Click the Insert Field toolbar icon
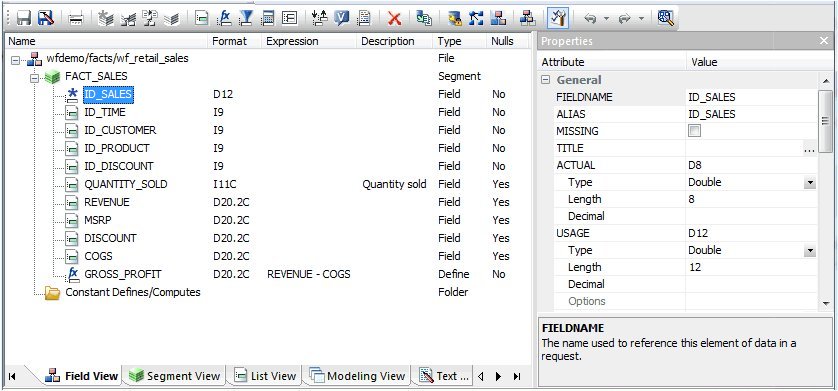Screen dimensions: 838x391 [x=201, y=19]
